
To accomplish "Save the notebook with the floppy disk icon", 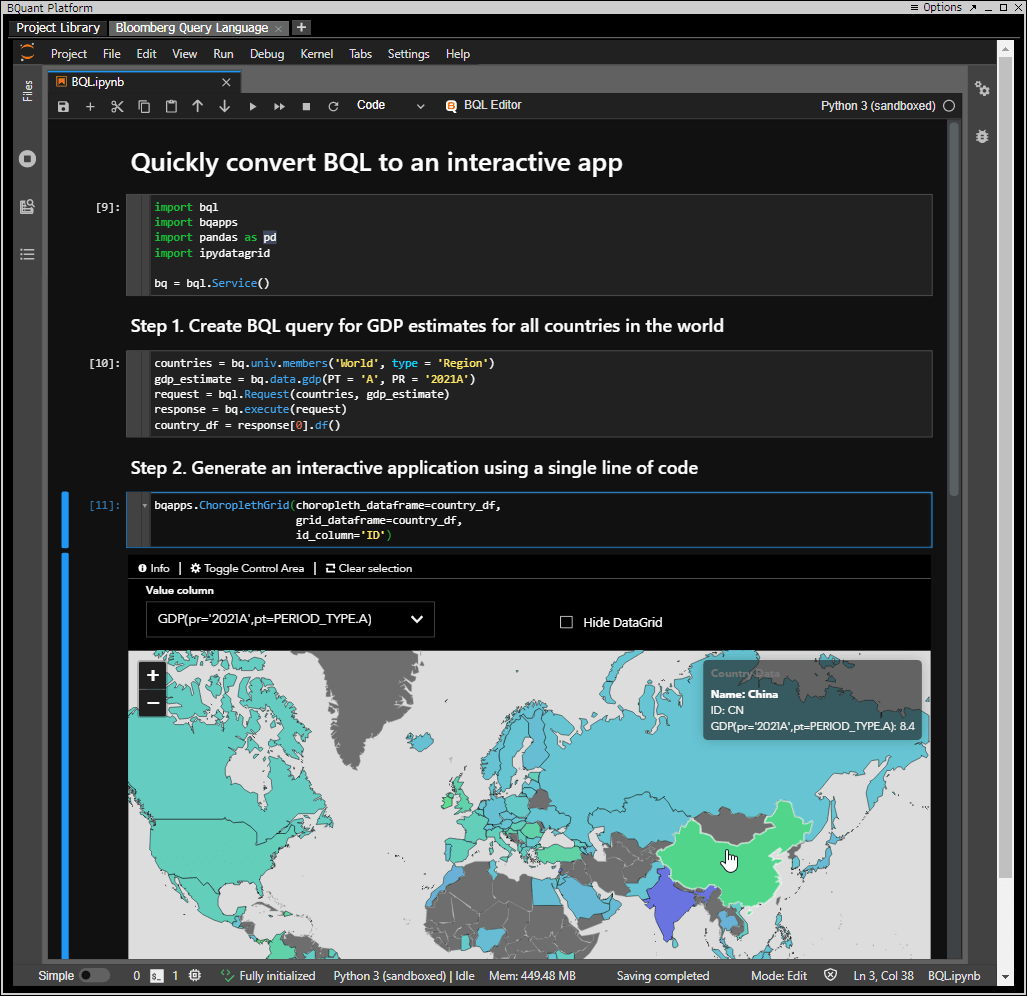I will (x=64, y=106).
